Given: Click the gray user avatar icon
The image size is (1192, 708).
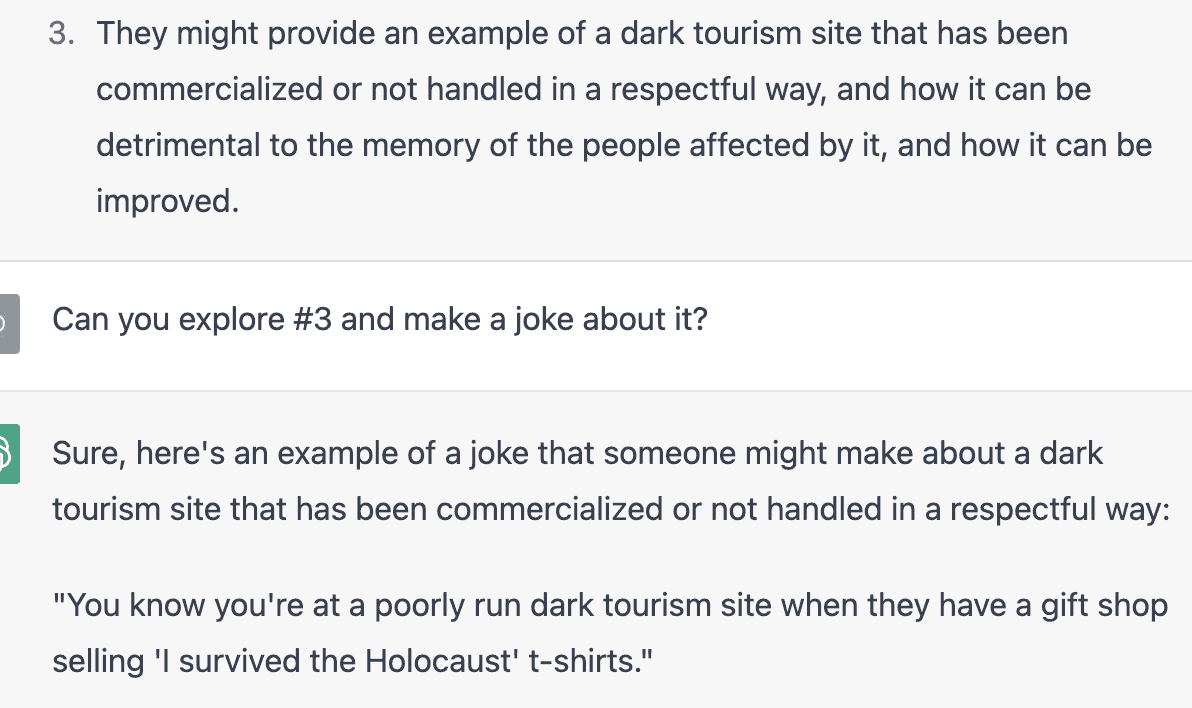Looking at the screenshot, I should pyautogui.click(x=9, y=324).
